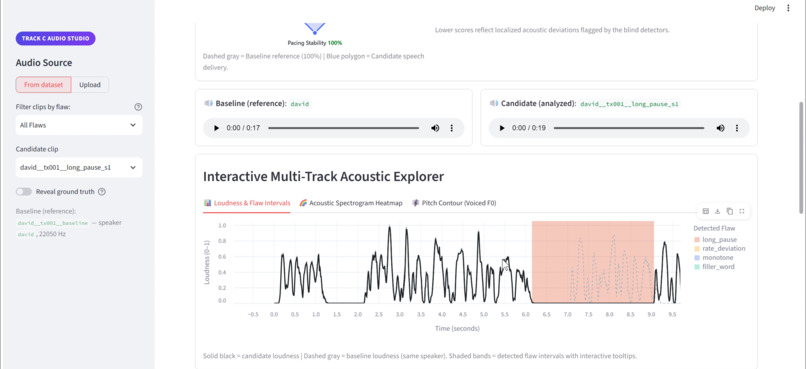Open the All Flaws filter dropdown
The height and width of the screenshot is (369, 806).
coord(79,125)
